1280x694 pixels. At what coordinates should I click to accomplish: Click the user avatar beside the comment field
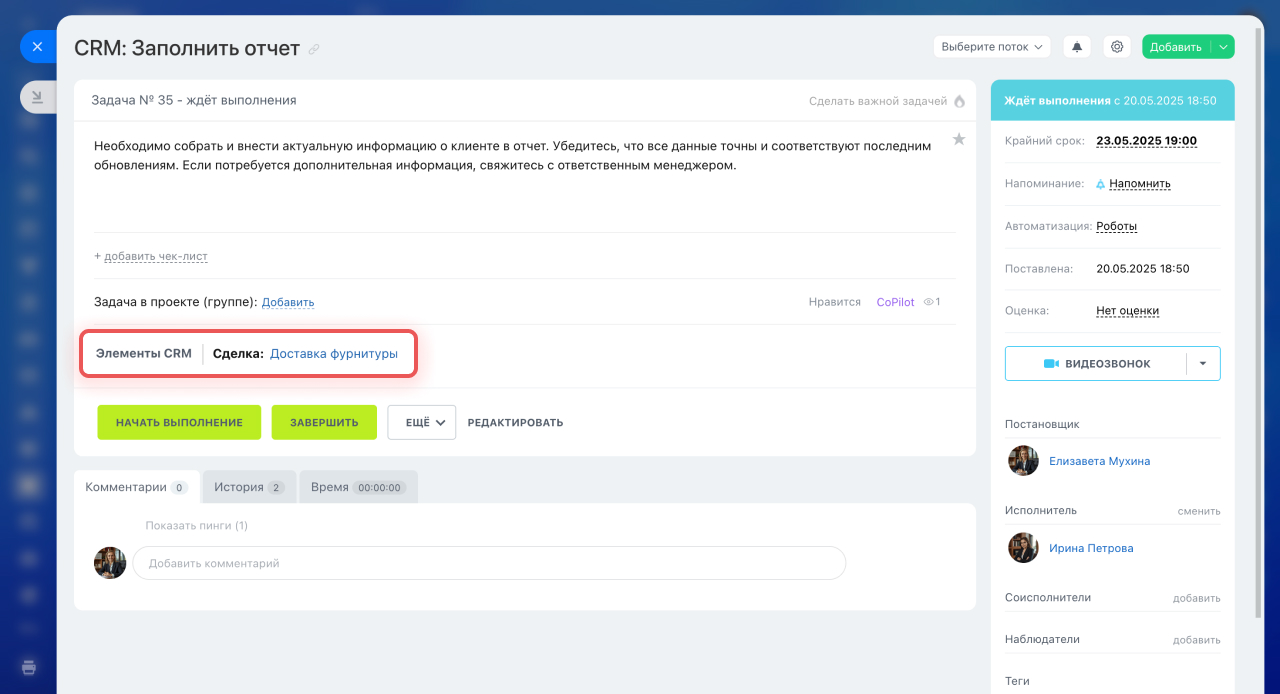pos(110,563)
